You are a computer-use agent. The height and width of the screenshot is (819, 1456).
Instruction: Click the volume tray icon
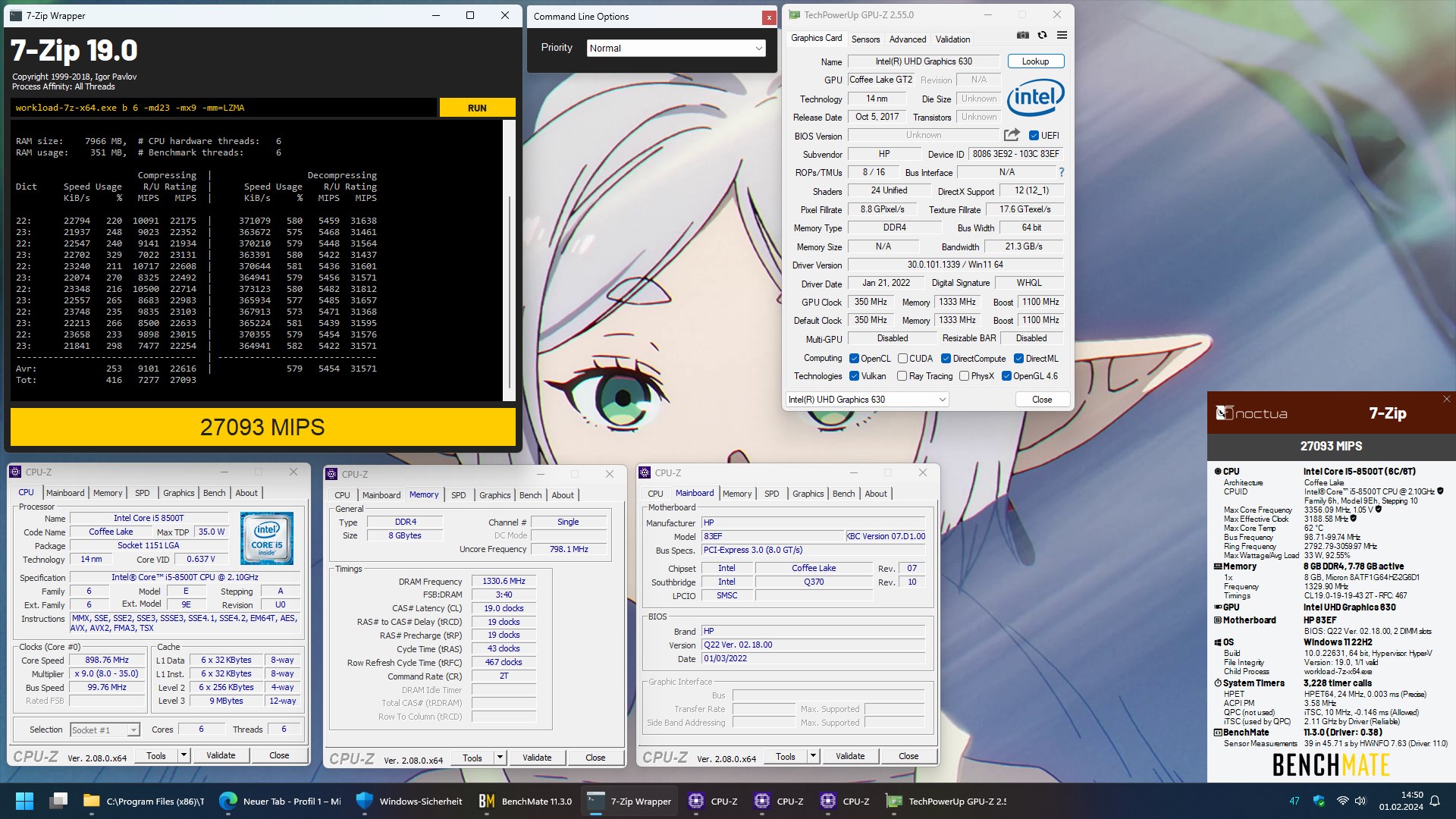point(1360,801)
